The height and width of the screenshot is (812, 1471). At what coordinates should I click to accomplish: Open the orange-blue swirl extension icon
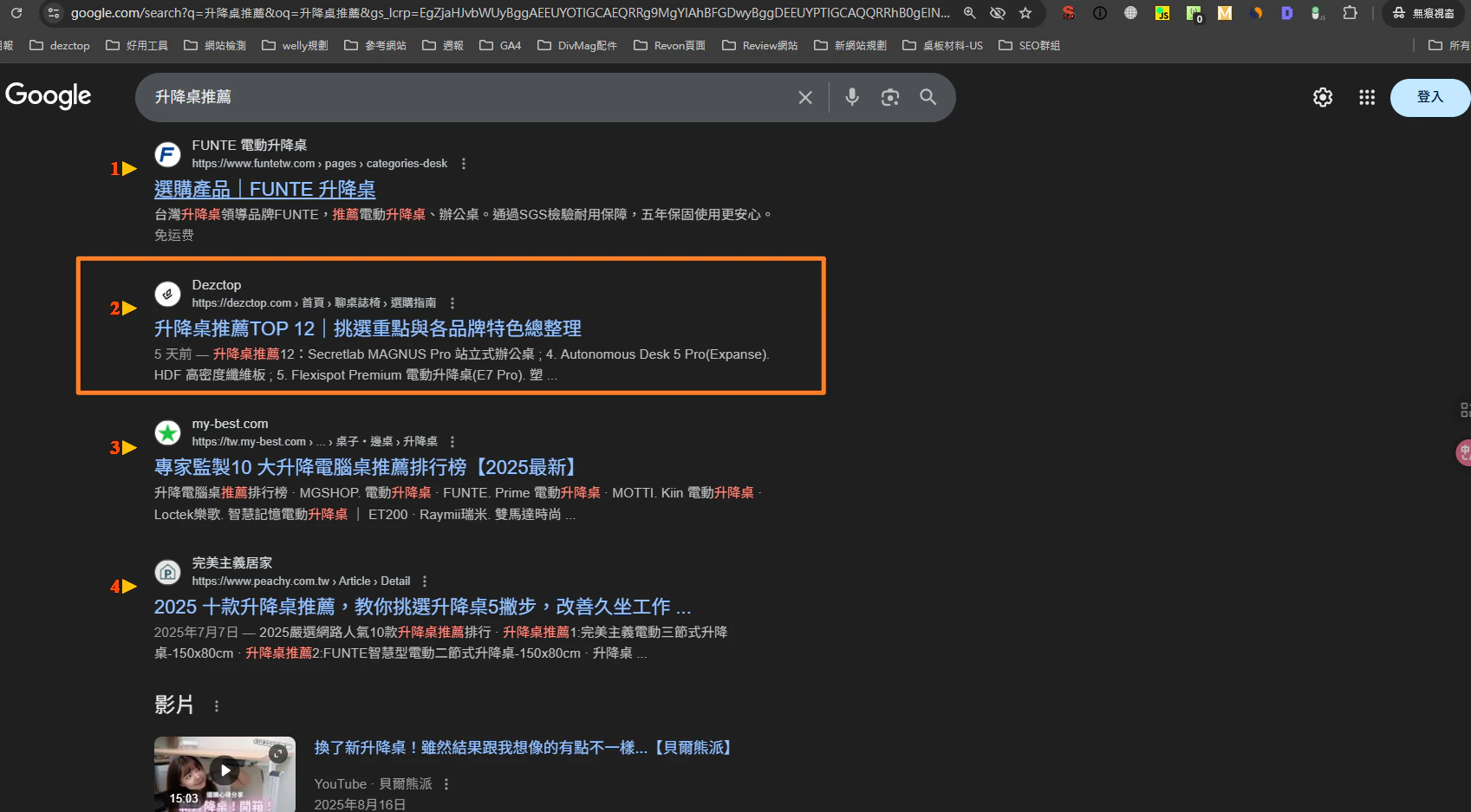1256,13
